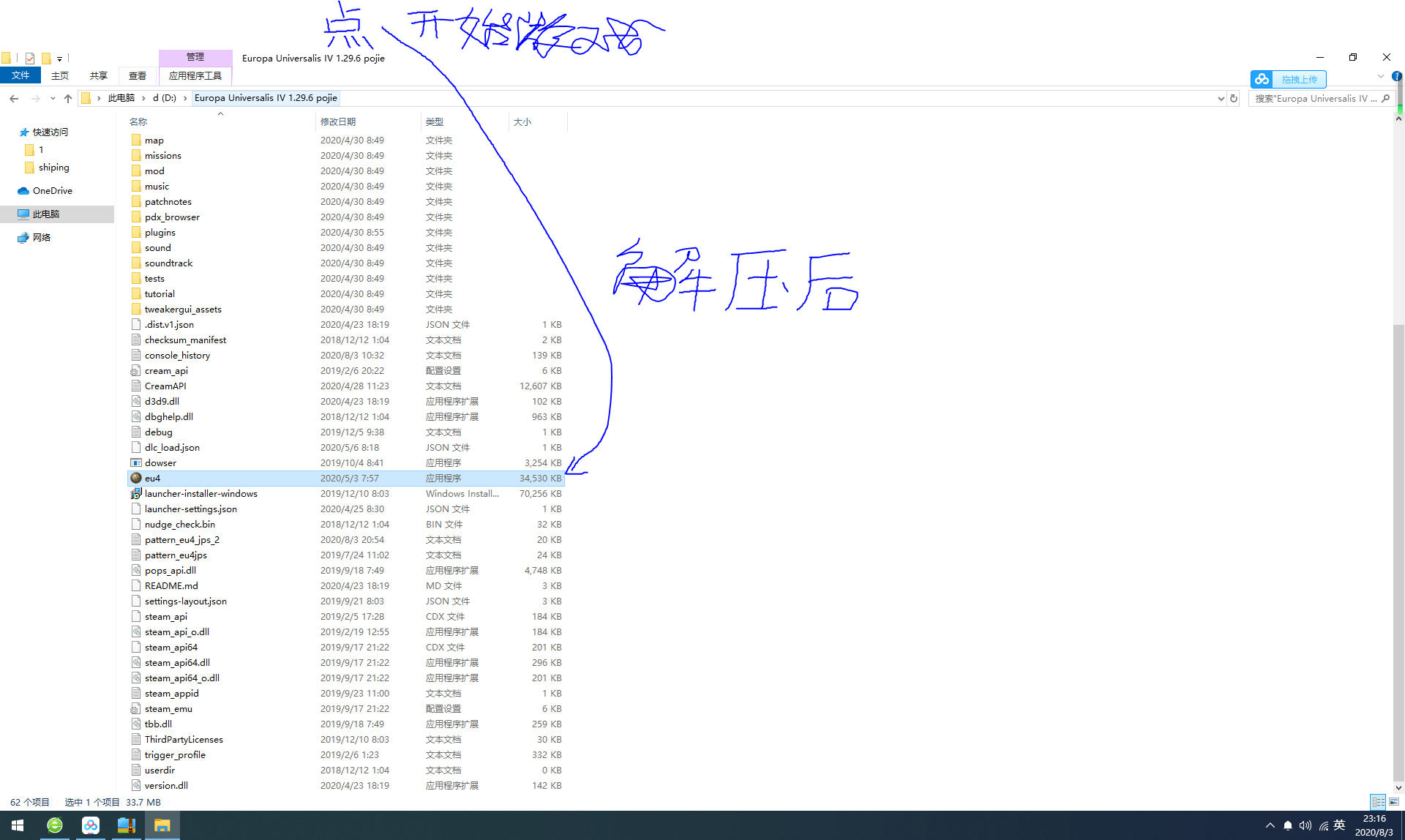1405x840 pixels.
Task: Expand the ribbon with the chevron
Action: 1380,76
